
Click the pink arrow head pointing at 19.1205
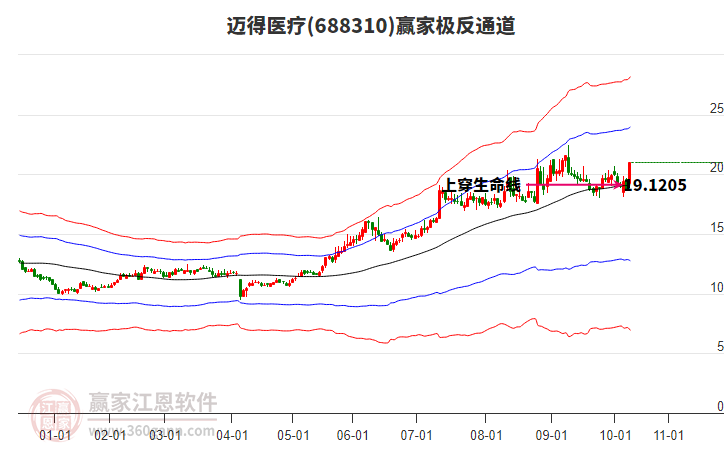pos(620,185)
